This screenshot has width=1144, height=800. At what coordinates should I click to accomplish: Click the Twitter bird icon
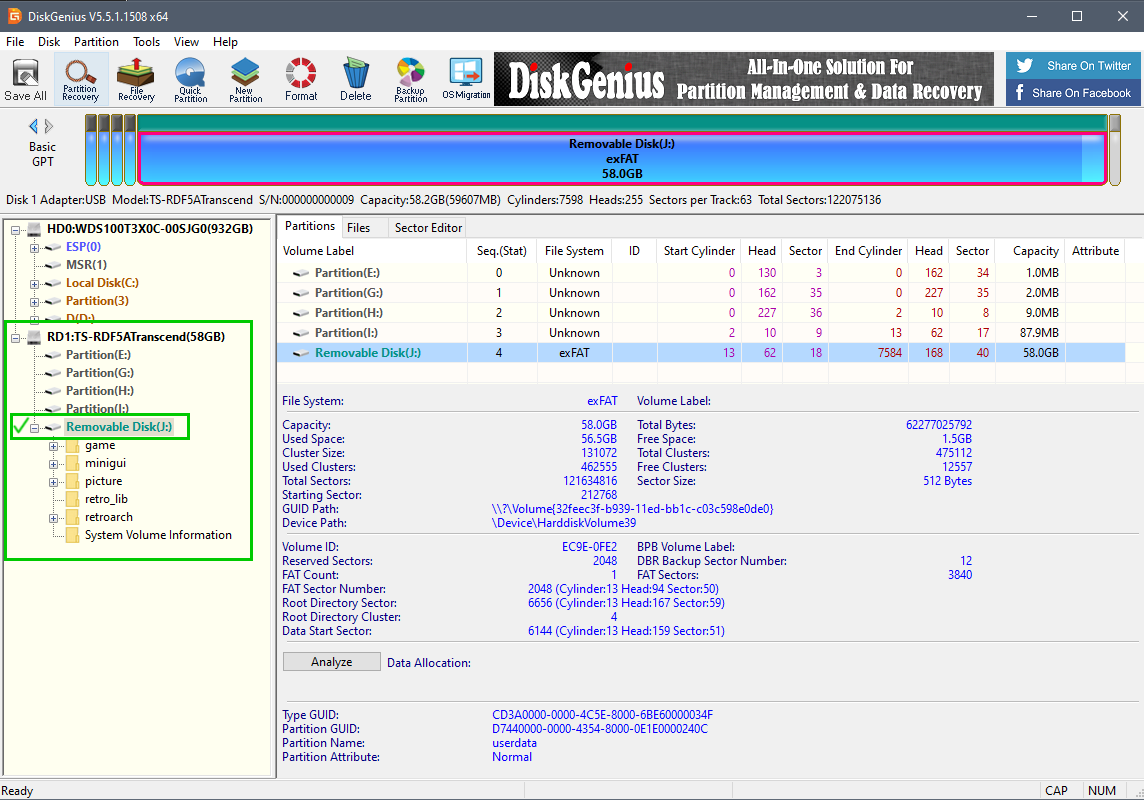1024,66
